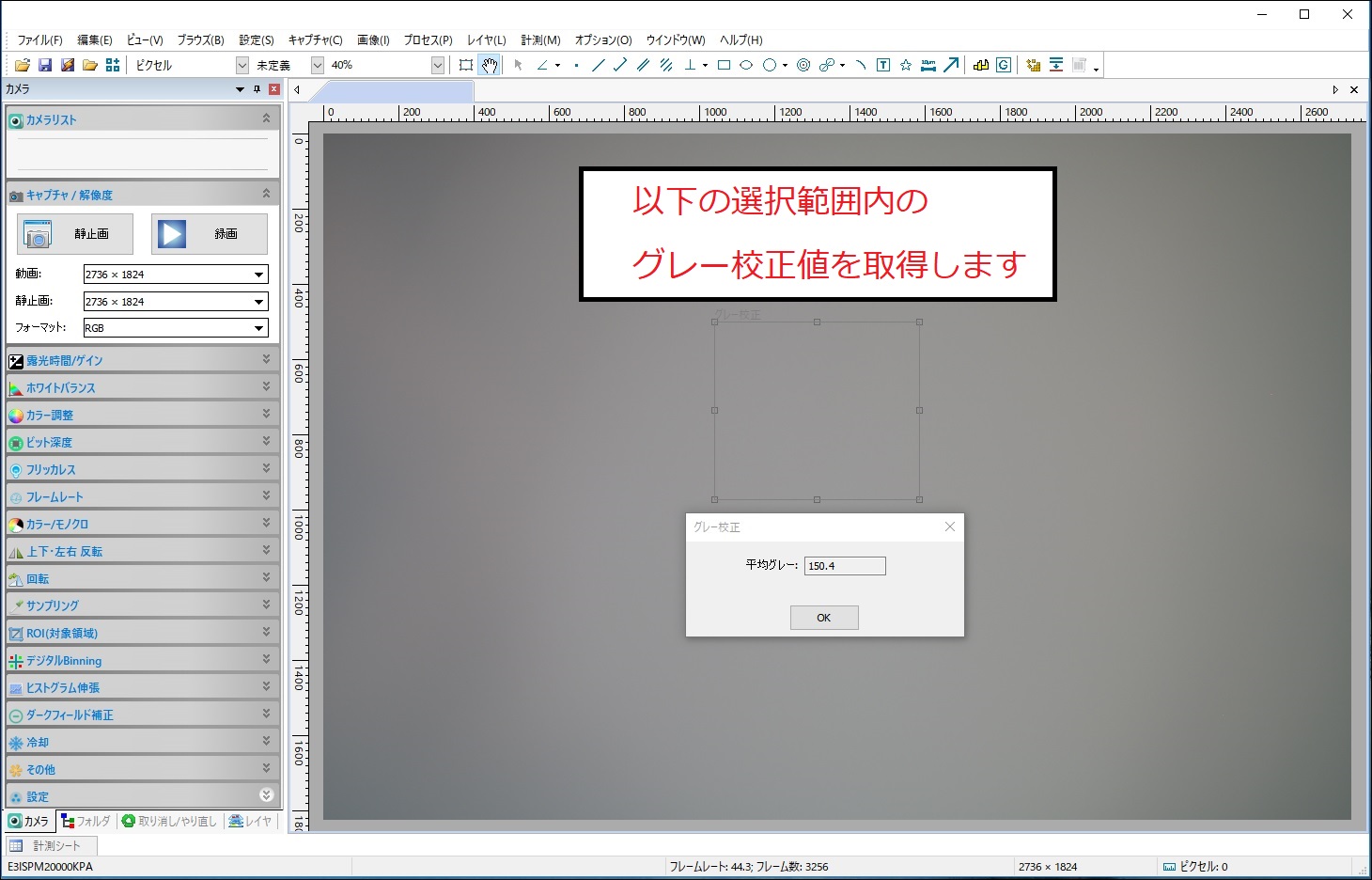Click OK in グレー校正 dialog
Viewport: 1372px width, 880px height.
(x=824, y=618)
